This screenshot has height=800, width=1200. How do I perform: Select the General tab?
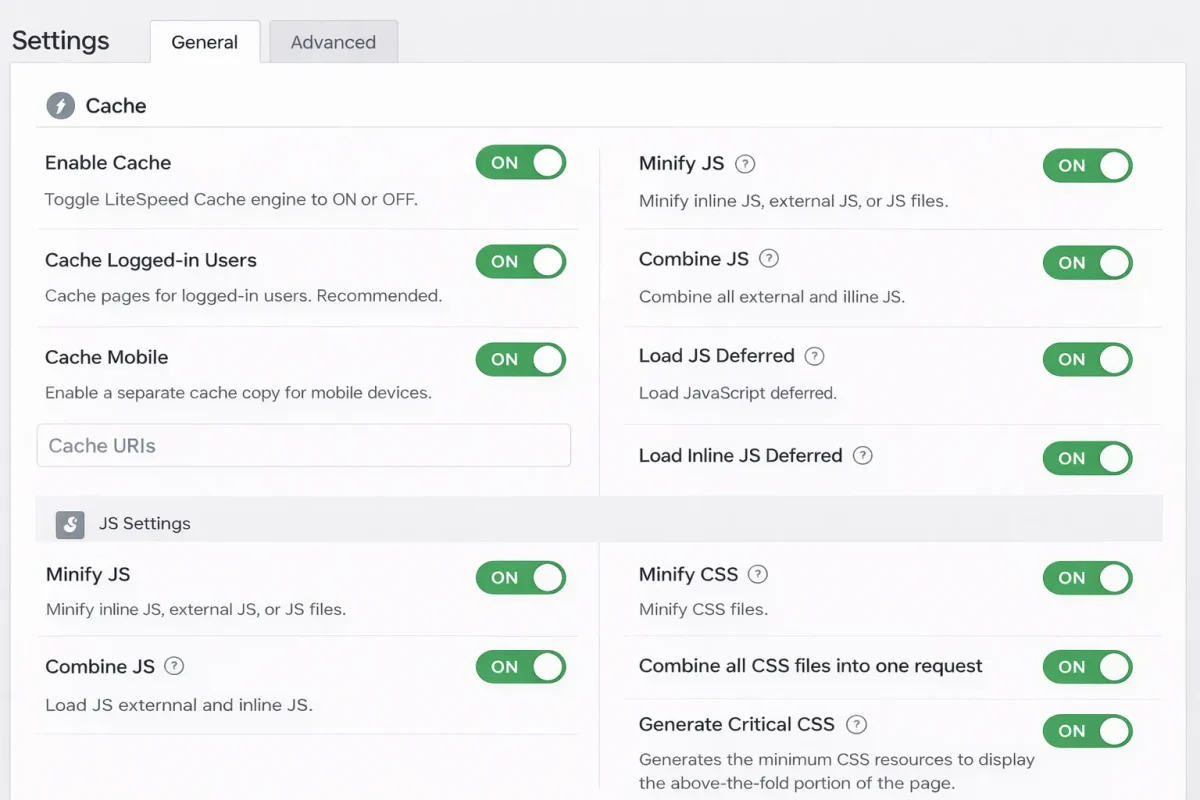coord(204,42)
